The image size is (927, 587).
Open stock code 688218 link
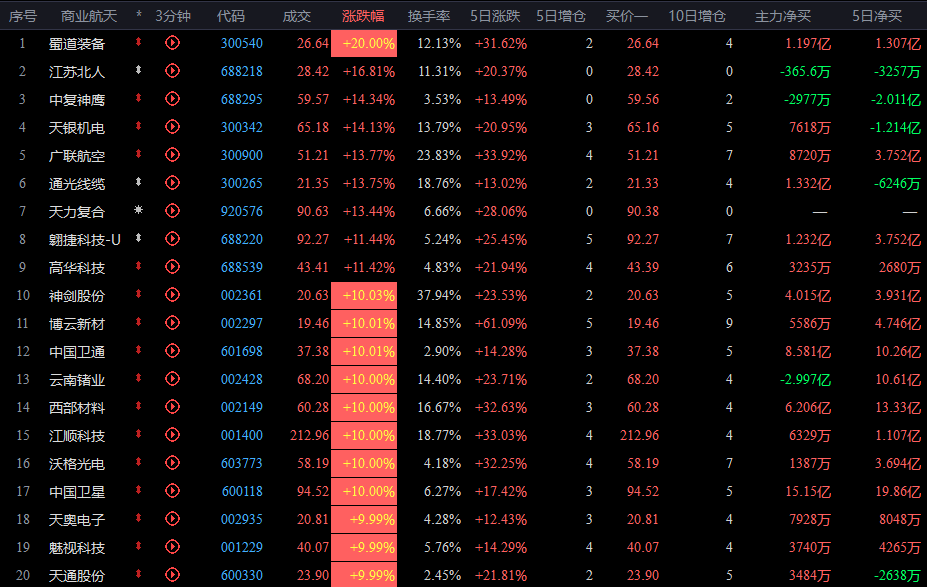coord(242,71)
